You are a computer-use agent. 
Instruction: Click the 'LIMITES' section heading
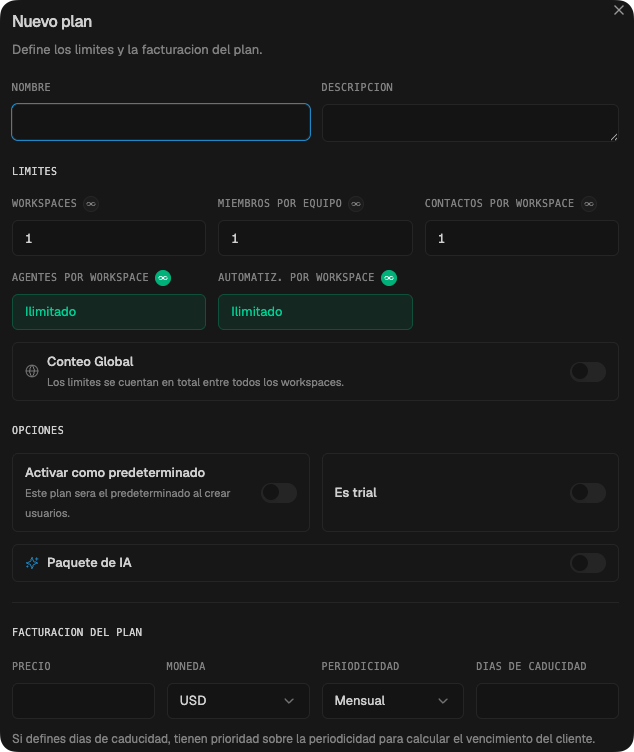[35, 171]
